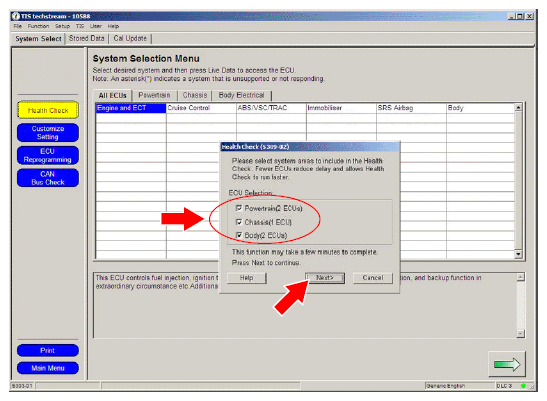Screen dimensions: 547x401
Task: Open the Function menu
Action: click(38, 26)
